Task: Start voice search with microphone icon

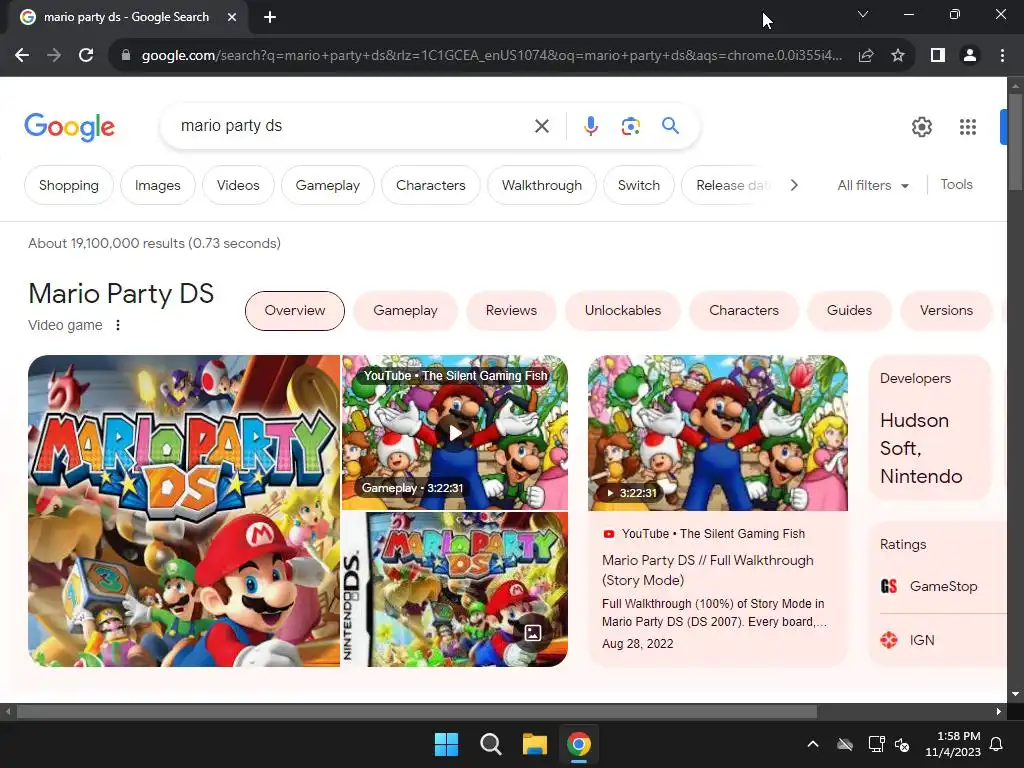Action: (x=590, y=126)
